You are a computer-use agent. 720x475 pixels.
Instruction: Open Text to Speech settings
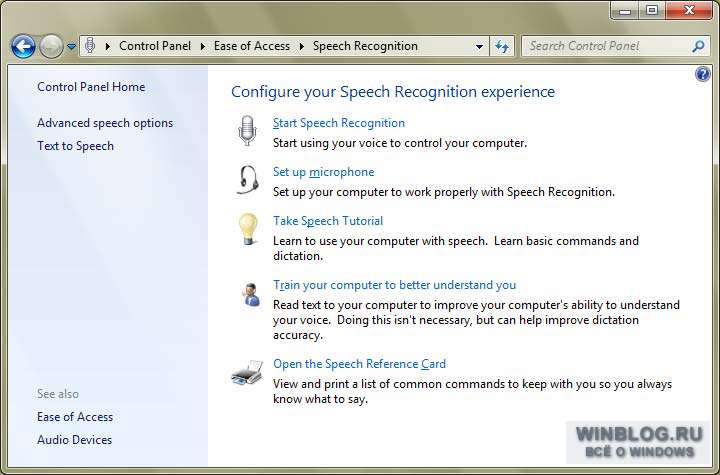75,146
